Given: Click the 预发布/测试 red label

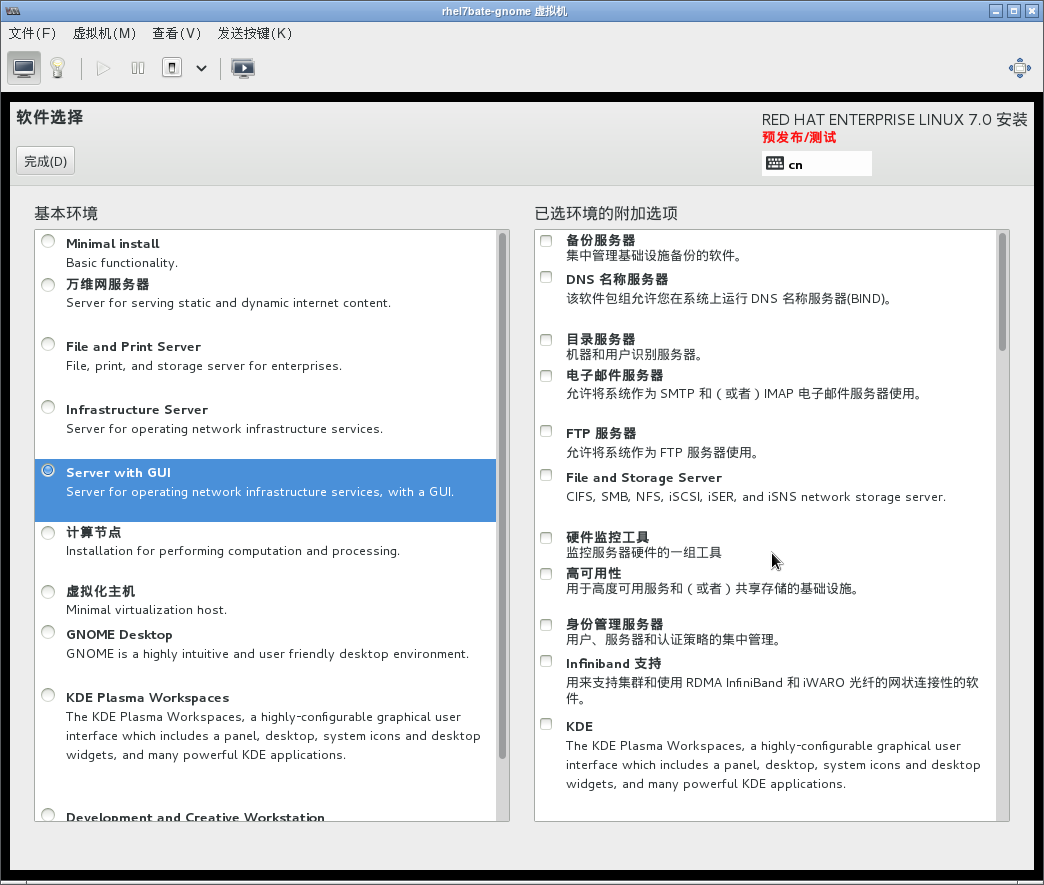Looking at the screenshot, I should 799,137.
